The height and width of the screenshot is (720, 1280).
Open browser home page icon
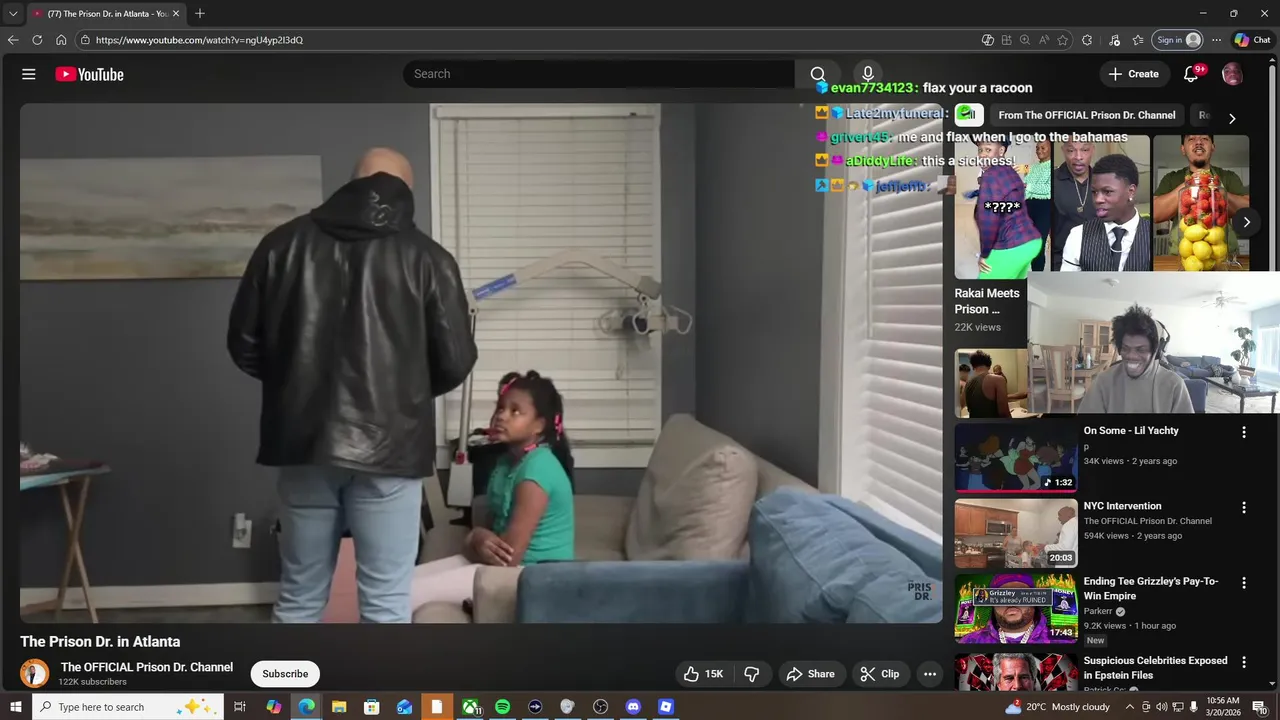(x=61, y=40)
